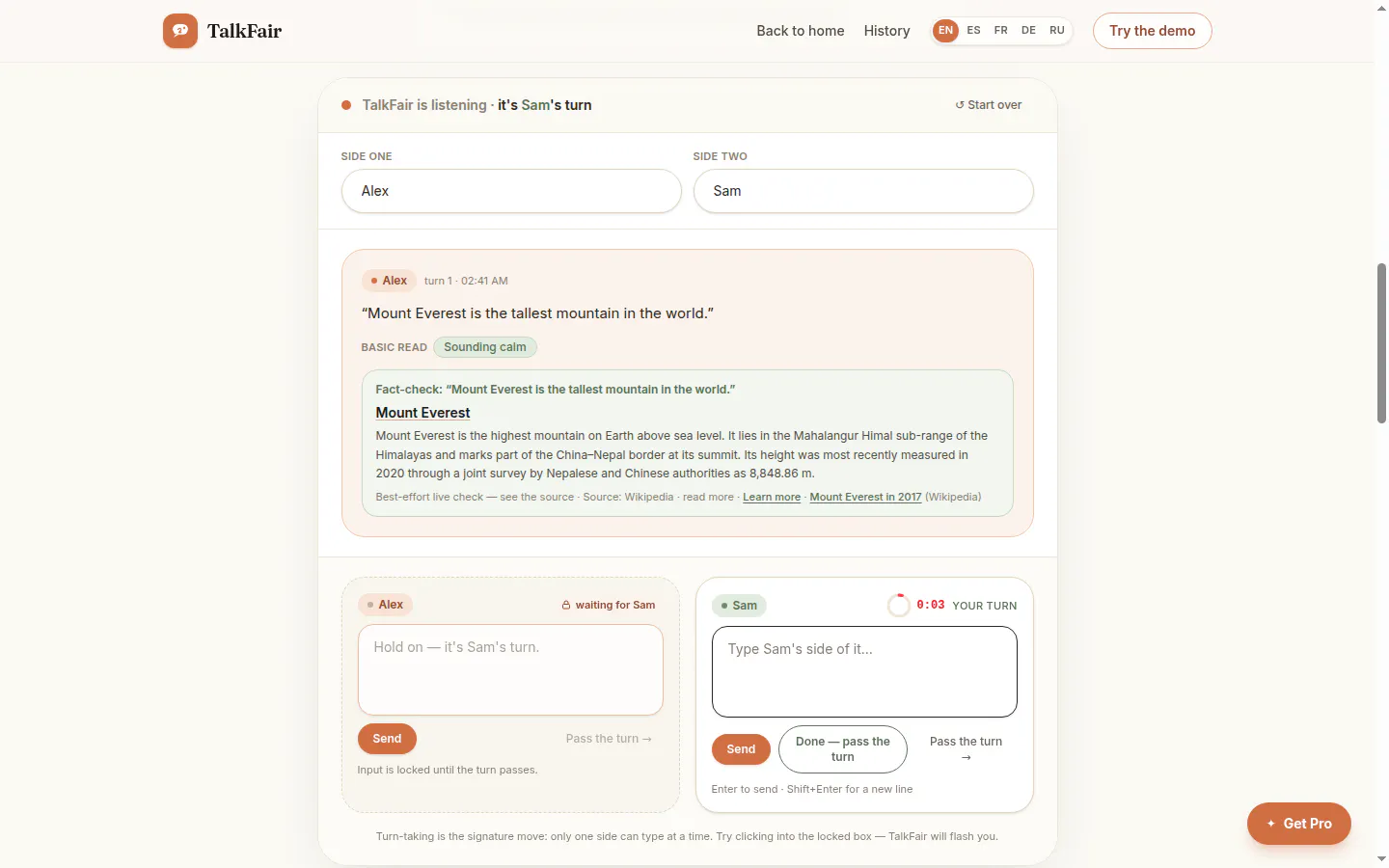Image resolution: width=1389 pixels, height=868 pixels.
Task: Click Done — pass the turn button
Action: coord(843,749)
